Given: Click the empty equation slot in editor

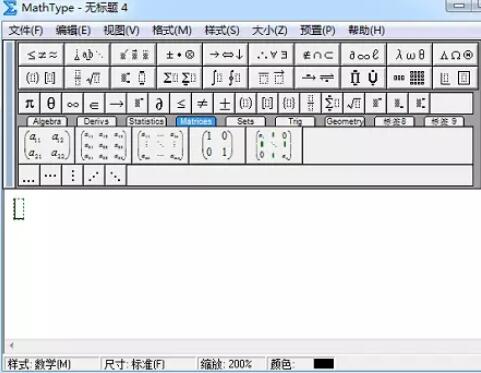Looking at the screenshot, I should pos(19,209).
